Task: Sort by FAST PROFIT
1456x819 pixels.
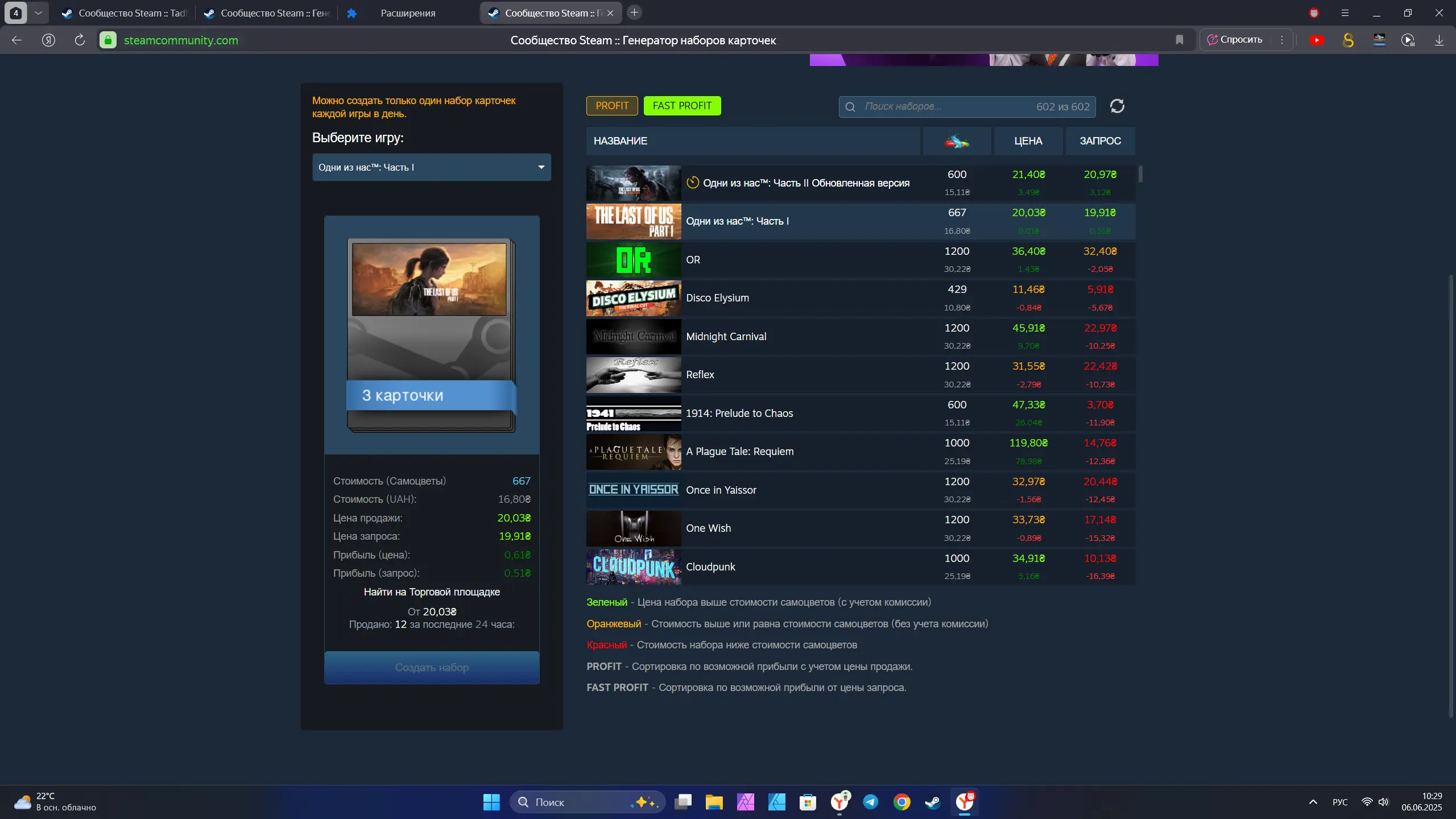Action: 682,106
